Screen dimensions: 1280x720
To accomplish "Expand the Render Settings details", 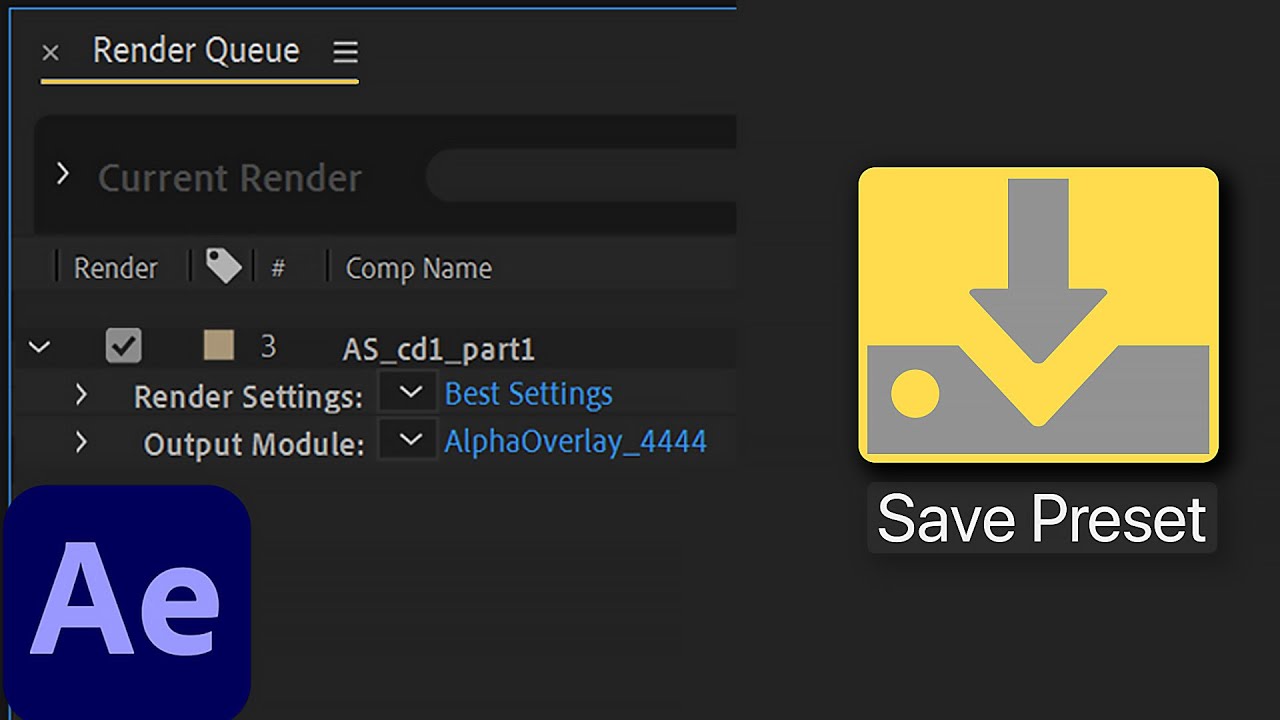I will pyautogui.click(x=81, y=395).
